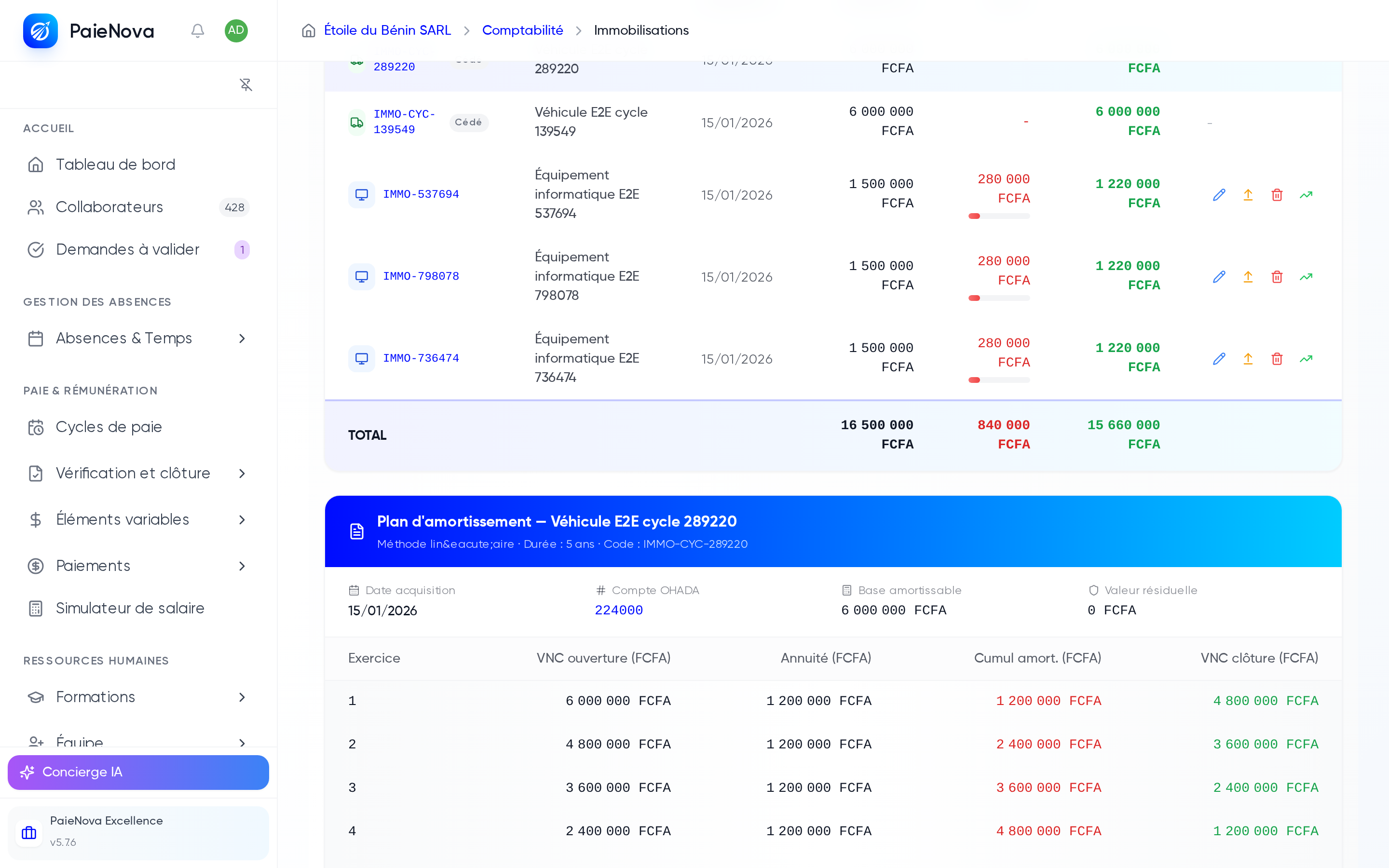Delete asset IMMO-798078 with trash icon
The height and width of the screenshot is (868, 1389).
[x=1277, y=277]
